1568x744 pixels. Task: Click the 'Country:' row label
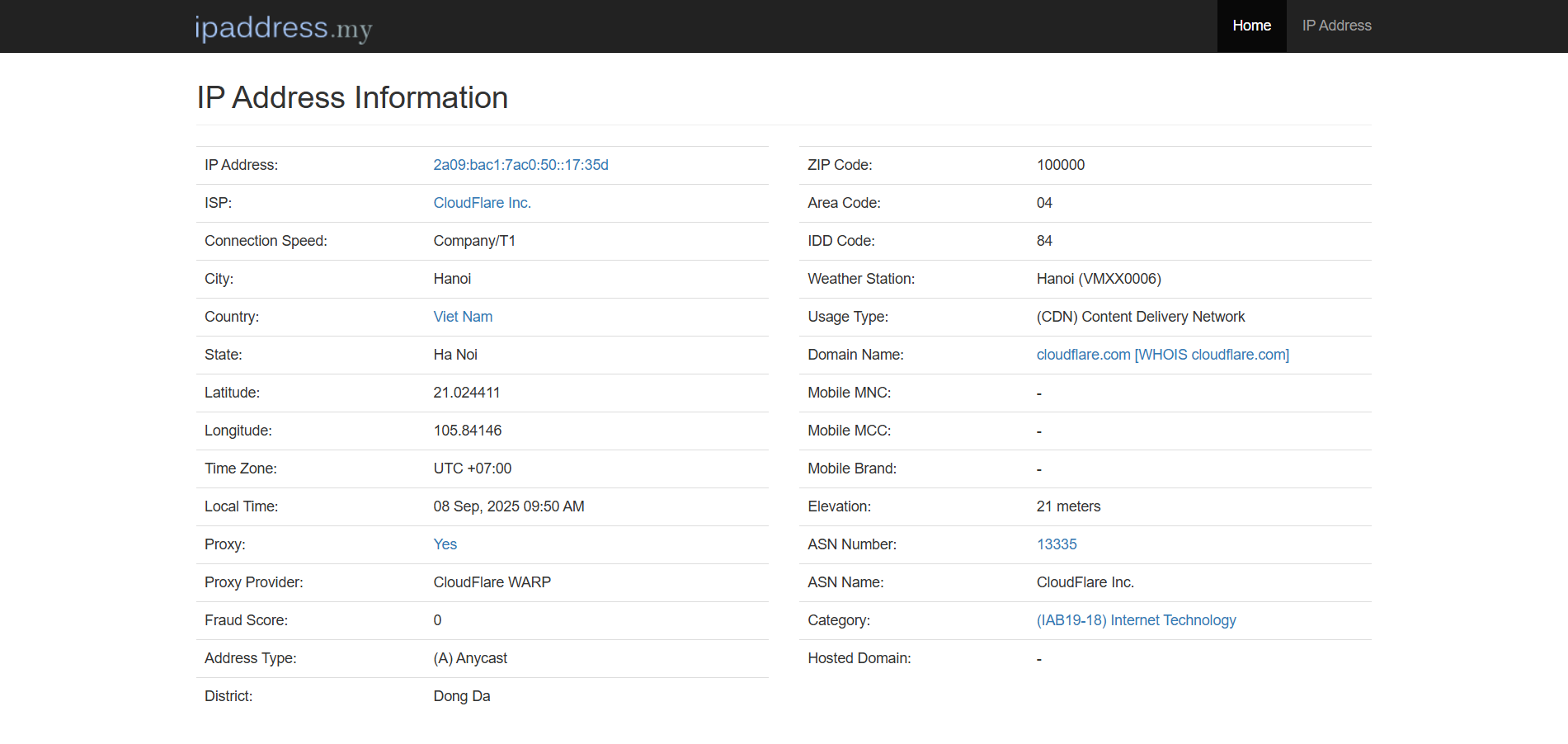(x=231, y=317)
